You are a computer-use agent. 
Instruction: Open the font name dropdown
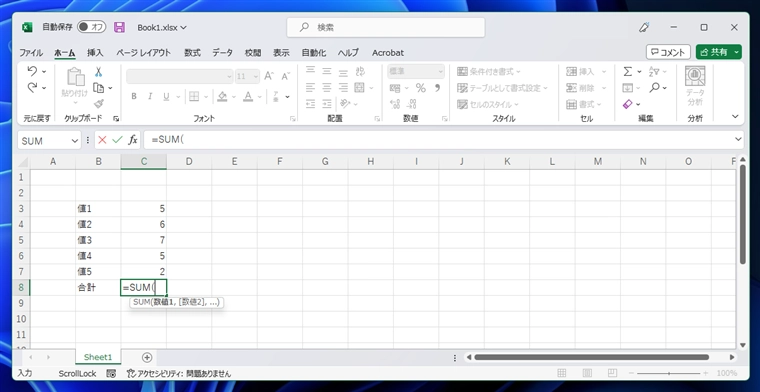click(x=229, y=76)
